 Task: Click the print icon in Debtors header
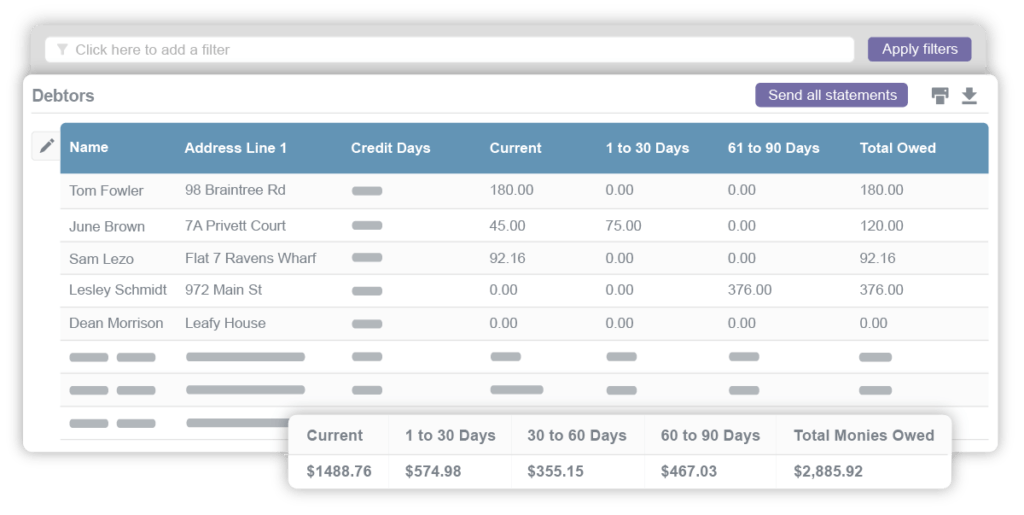point(940,96)
